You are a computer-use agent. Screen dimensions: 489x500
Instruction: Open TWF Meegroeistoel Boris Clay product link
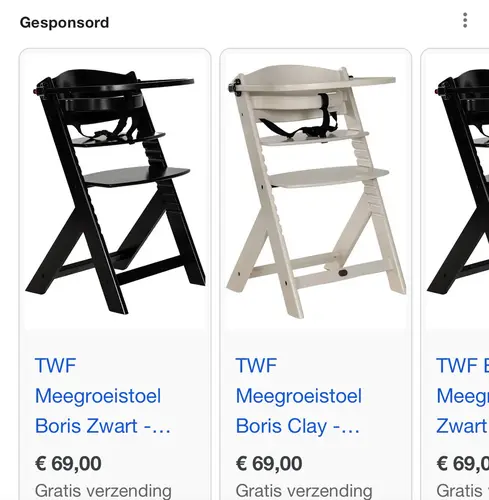[298, 396]
